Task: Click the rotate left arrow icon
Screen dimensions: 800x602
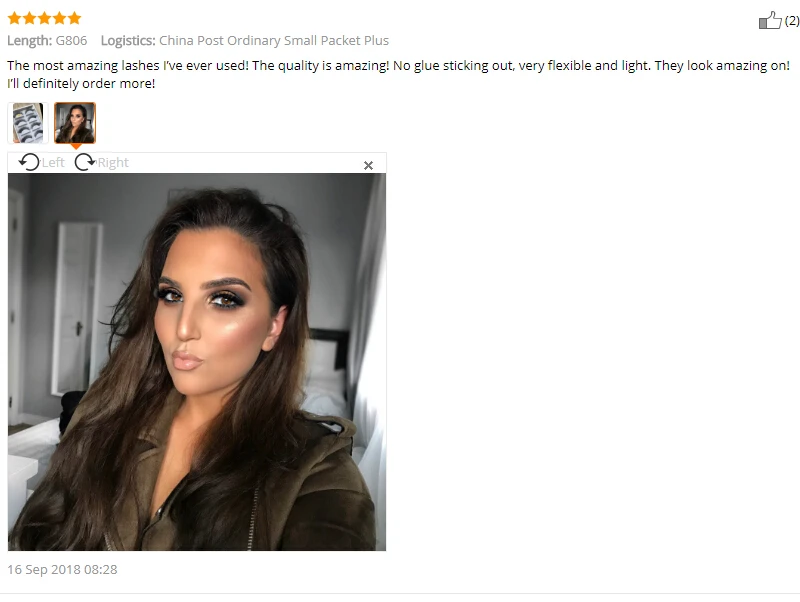Action: [x=29, y=162]
